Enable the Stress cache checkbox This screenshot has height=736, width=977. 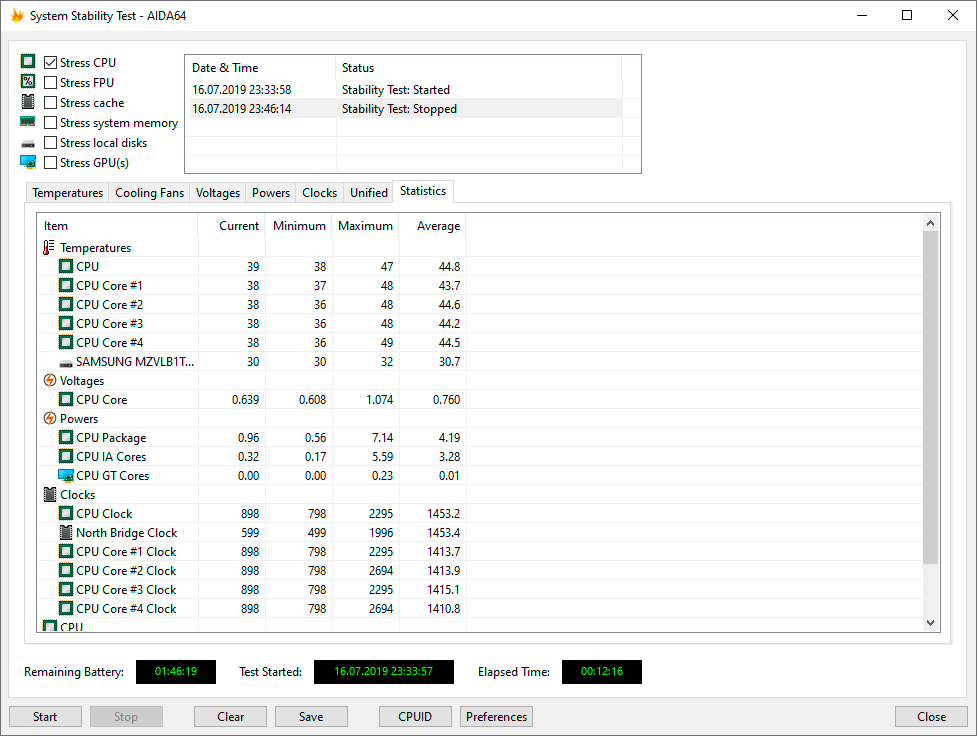tap(50, 102)
